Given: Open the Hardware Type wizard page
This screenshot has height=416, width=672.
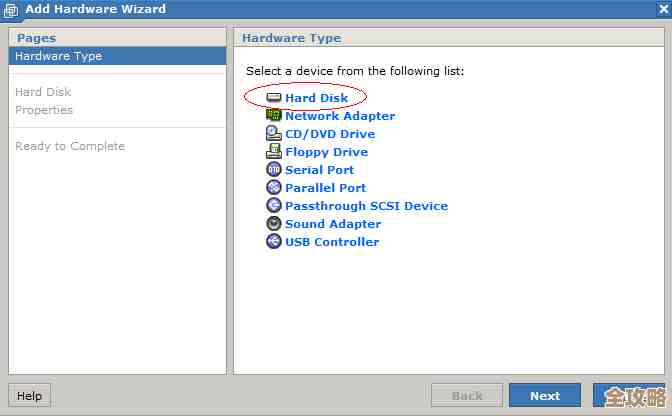Looking at the screenshot, I should [x=58, y=56].
